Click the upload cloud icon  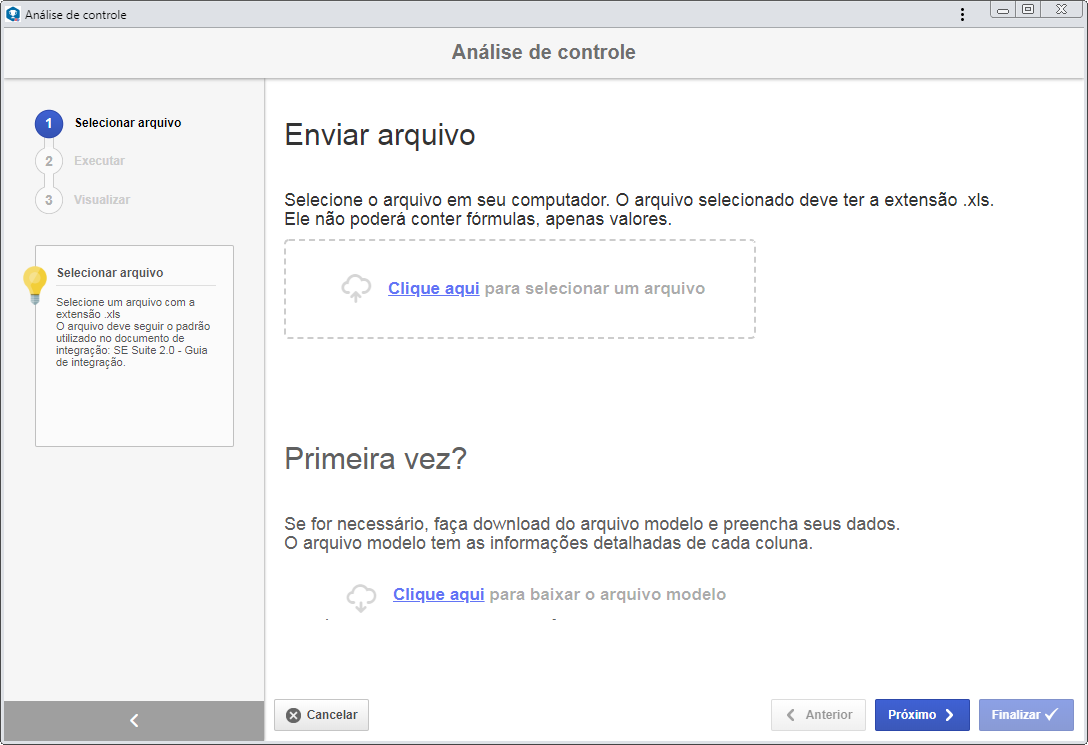click(356, 288)
